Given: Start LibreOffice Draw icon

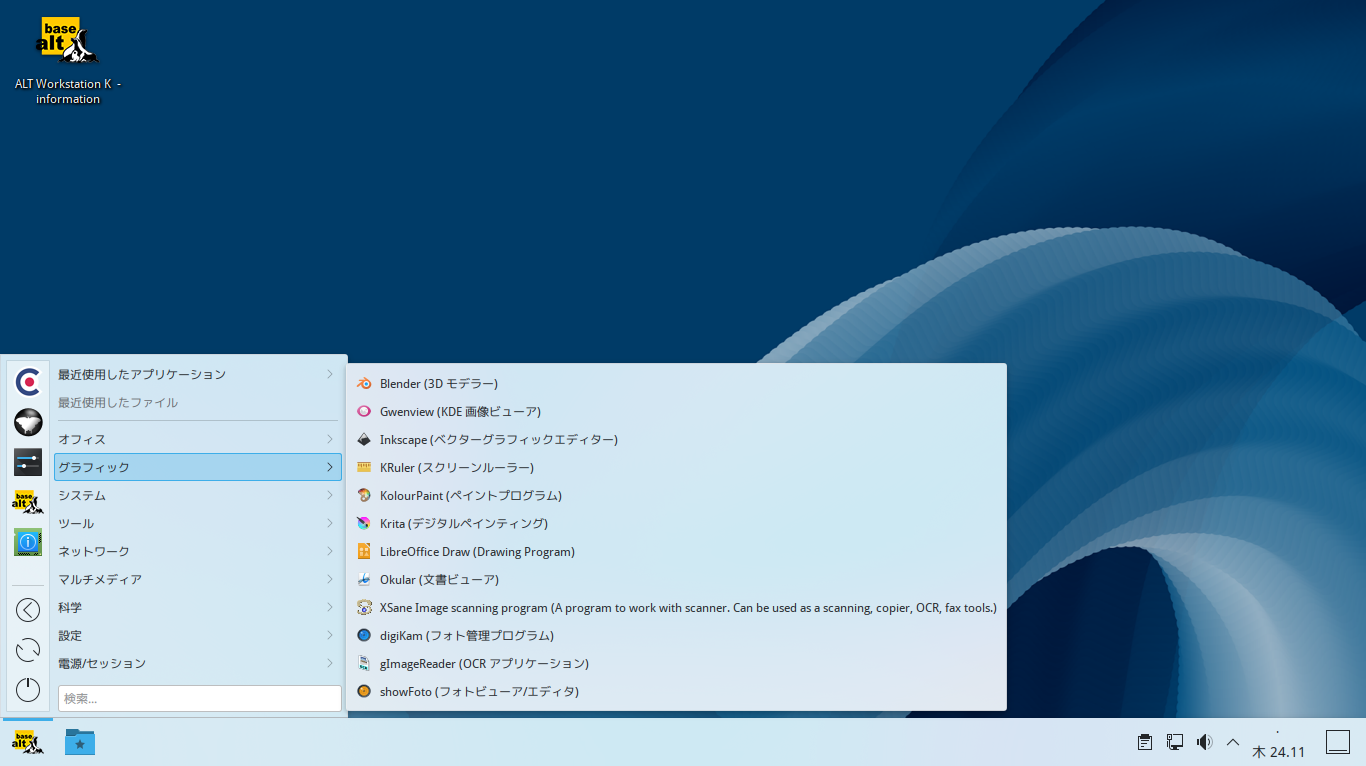Looking at the screenshot, I should pyautogui.click(x=364, y=551).
